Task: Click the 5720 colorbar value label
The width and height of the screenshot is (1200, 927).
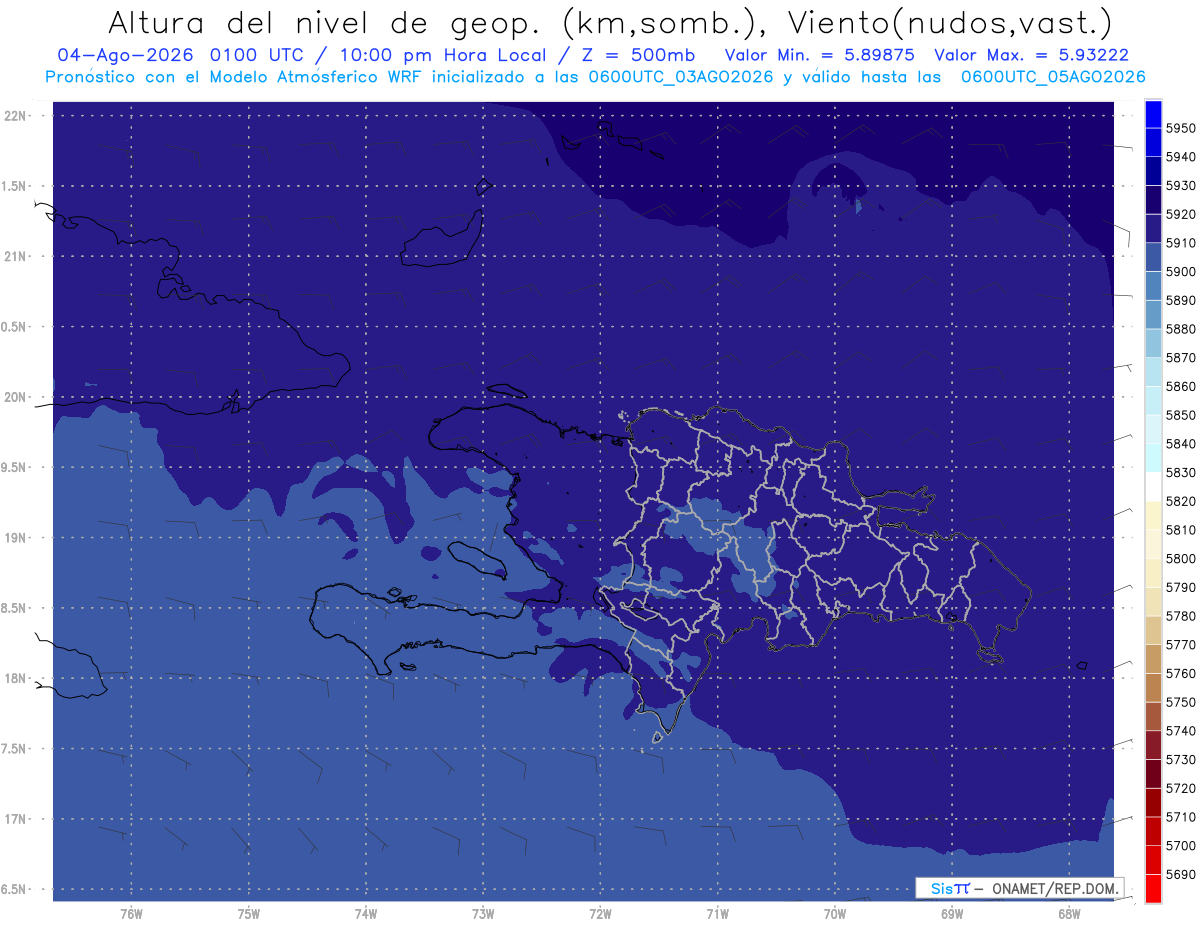Action: pos(1180,788)
